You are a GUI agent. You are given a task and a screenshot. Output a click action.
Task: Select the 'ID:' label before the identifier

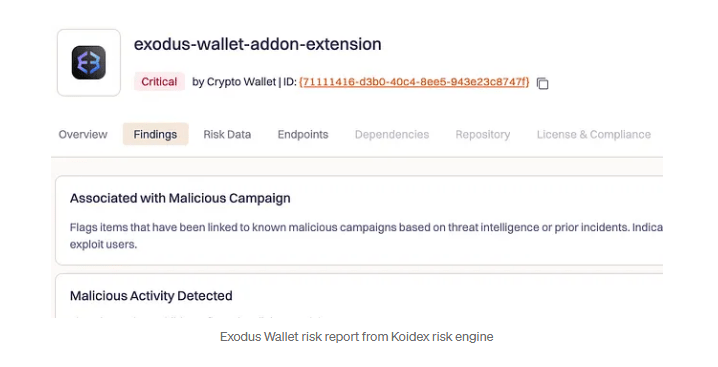(x=289, y=82)
